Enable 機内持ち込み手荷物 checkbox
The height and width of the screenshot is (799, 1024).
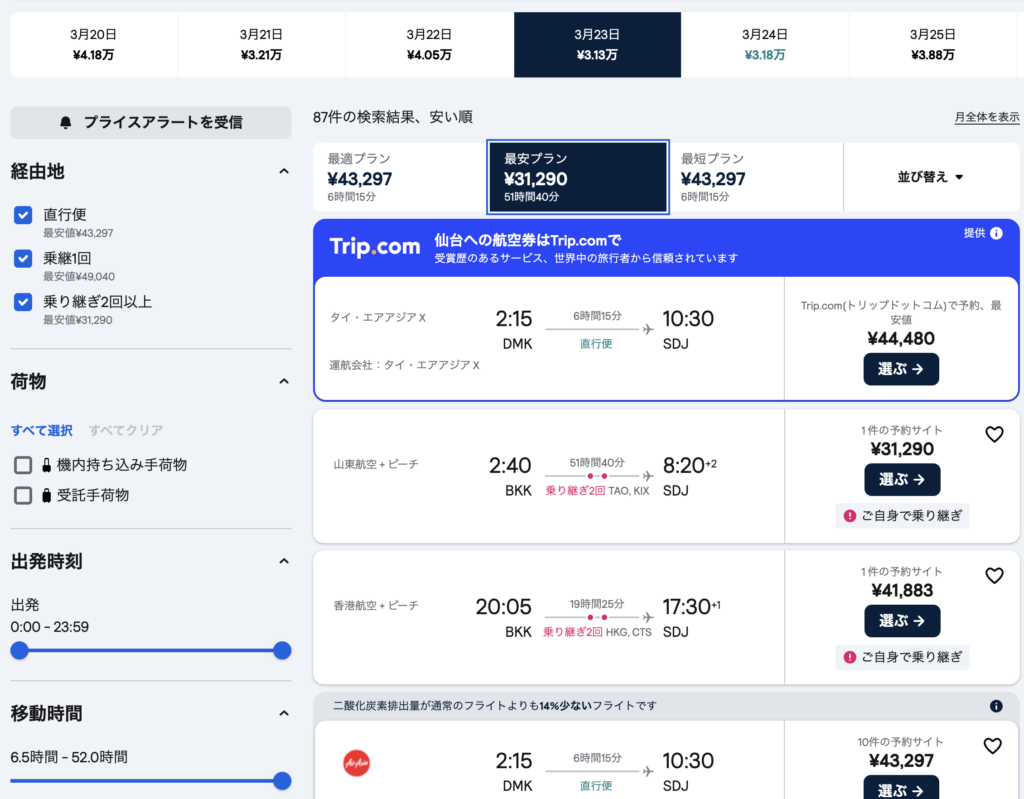pyautogui.click(x=24, y=465)
